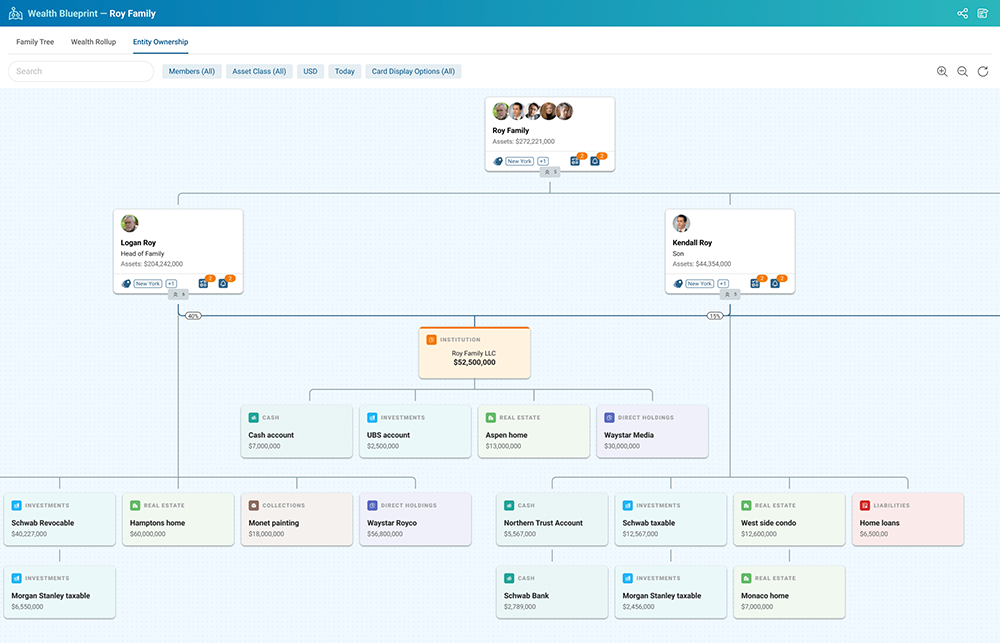Screen dimensions: 1000x643
Task: Click the Monaco home asset name
Action: pyautogui.click(x=765, y=596)
